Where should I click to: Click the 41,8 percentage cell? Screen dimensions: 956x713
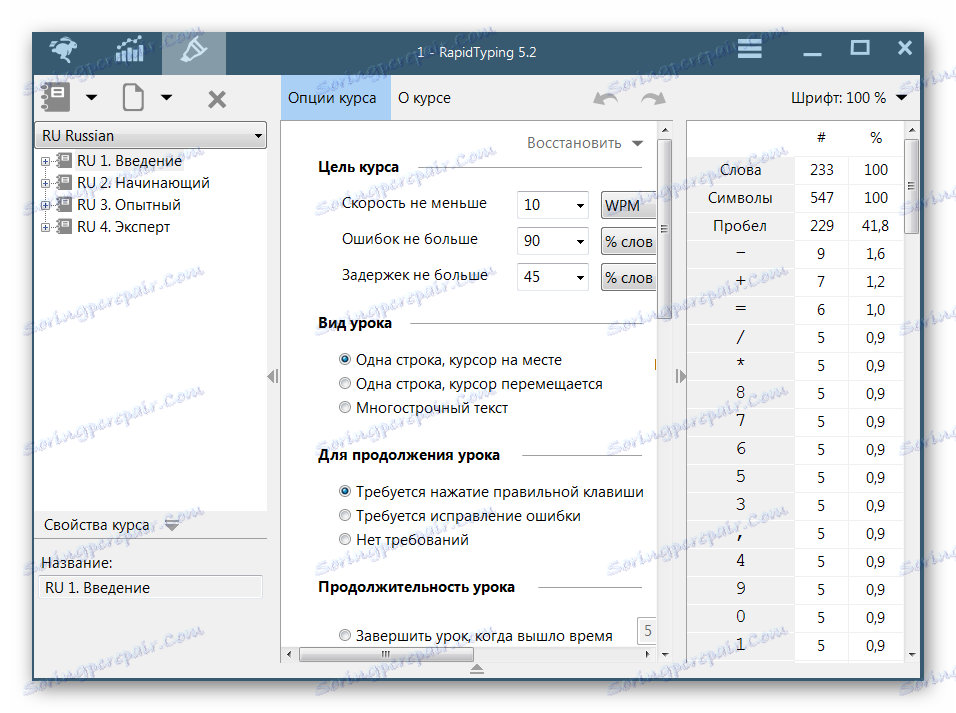876,226
